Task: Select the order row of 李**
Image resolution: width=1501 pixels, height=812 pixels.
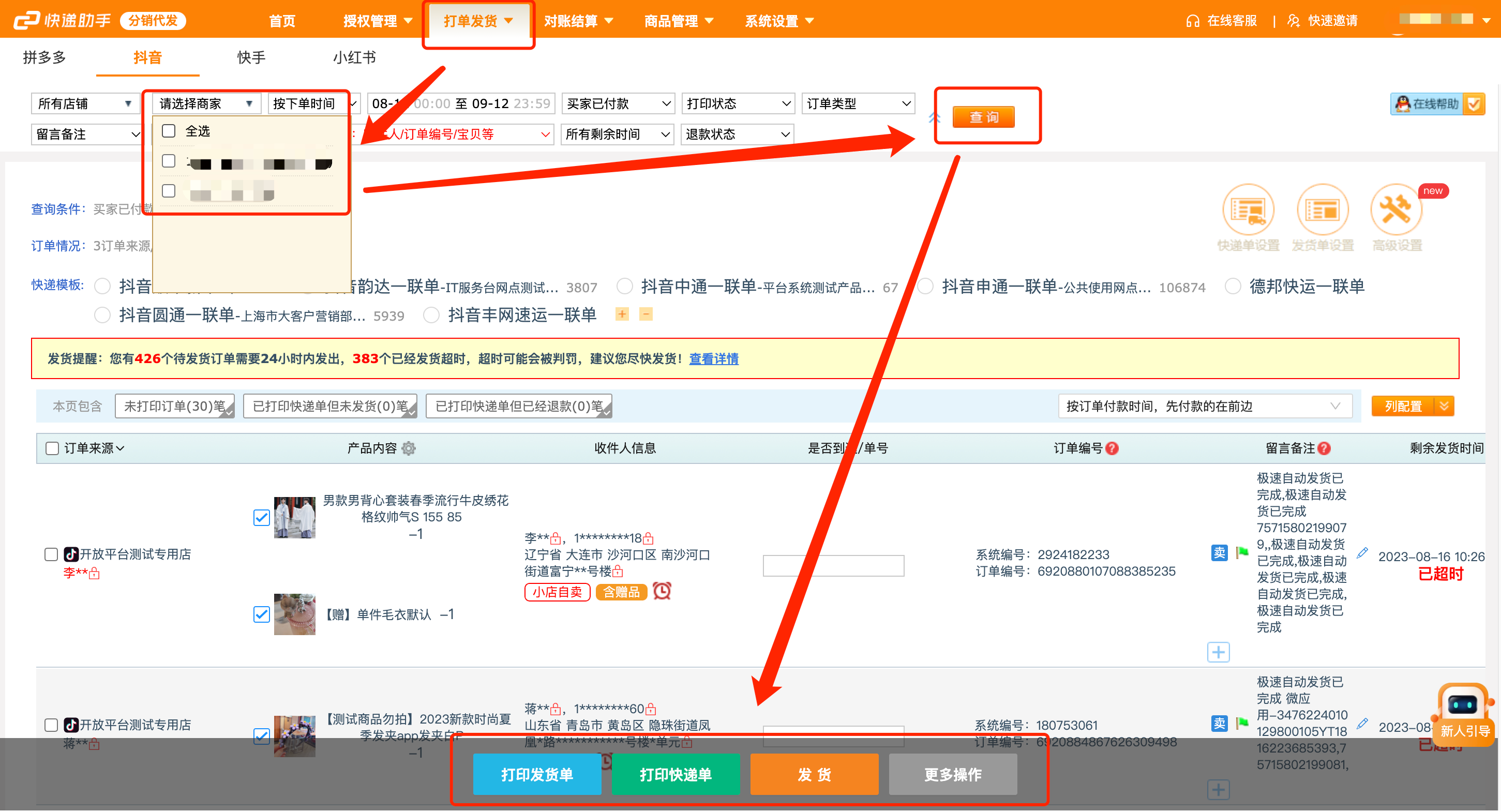Action: tap(51, 554)
